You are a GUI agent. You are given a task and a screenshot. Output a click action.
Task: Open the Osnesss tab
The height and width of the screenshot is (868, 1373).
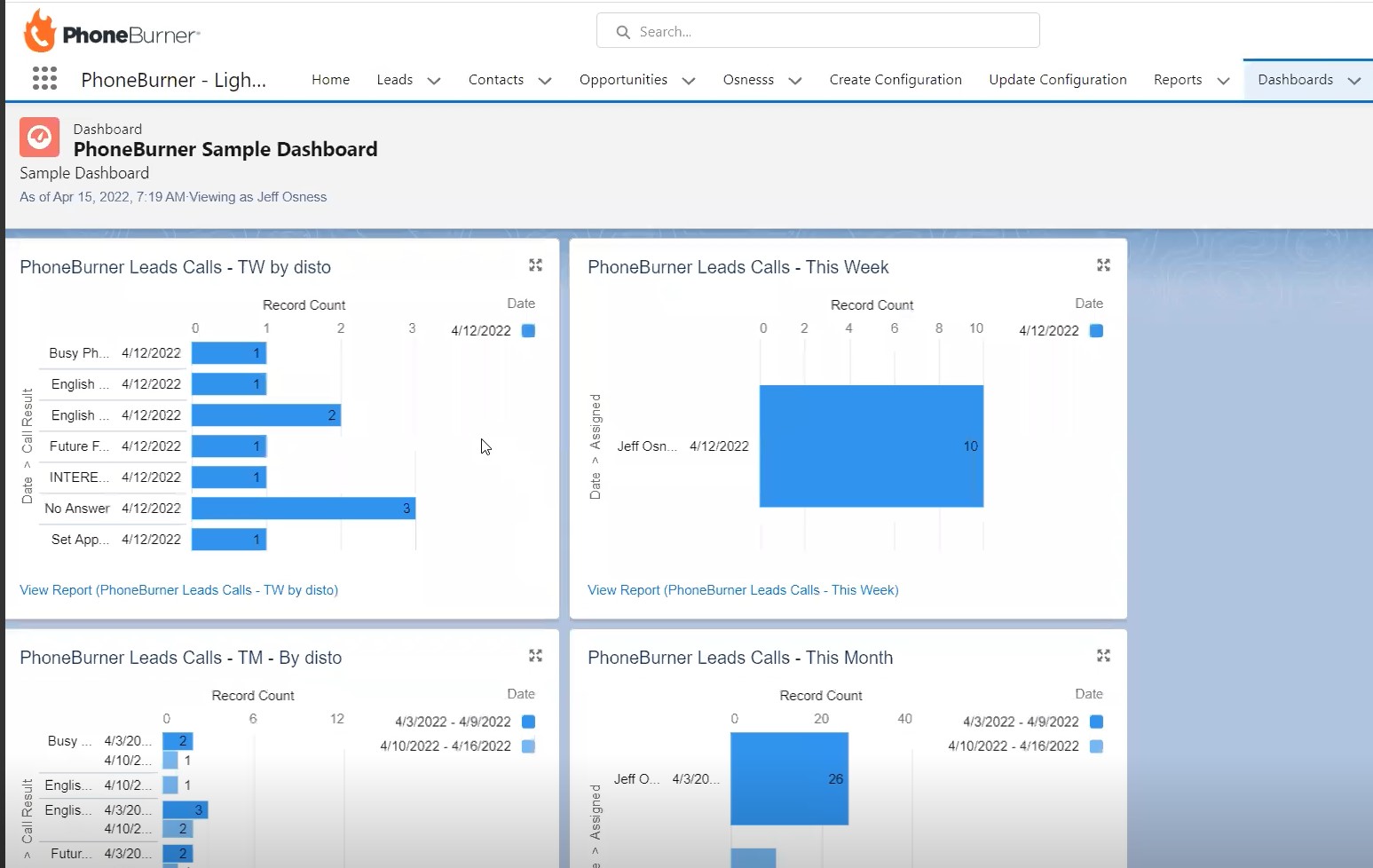pyautogui.click(x=748, y=80)
